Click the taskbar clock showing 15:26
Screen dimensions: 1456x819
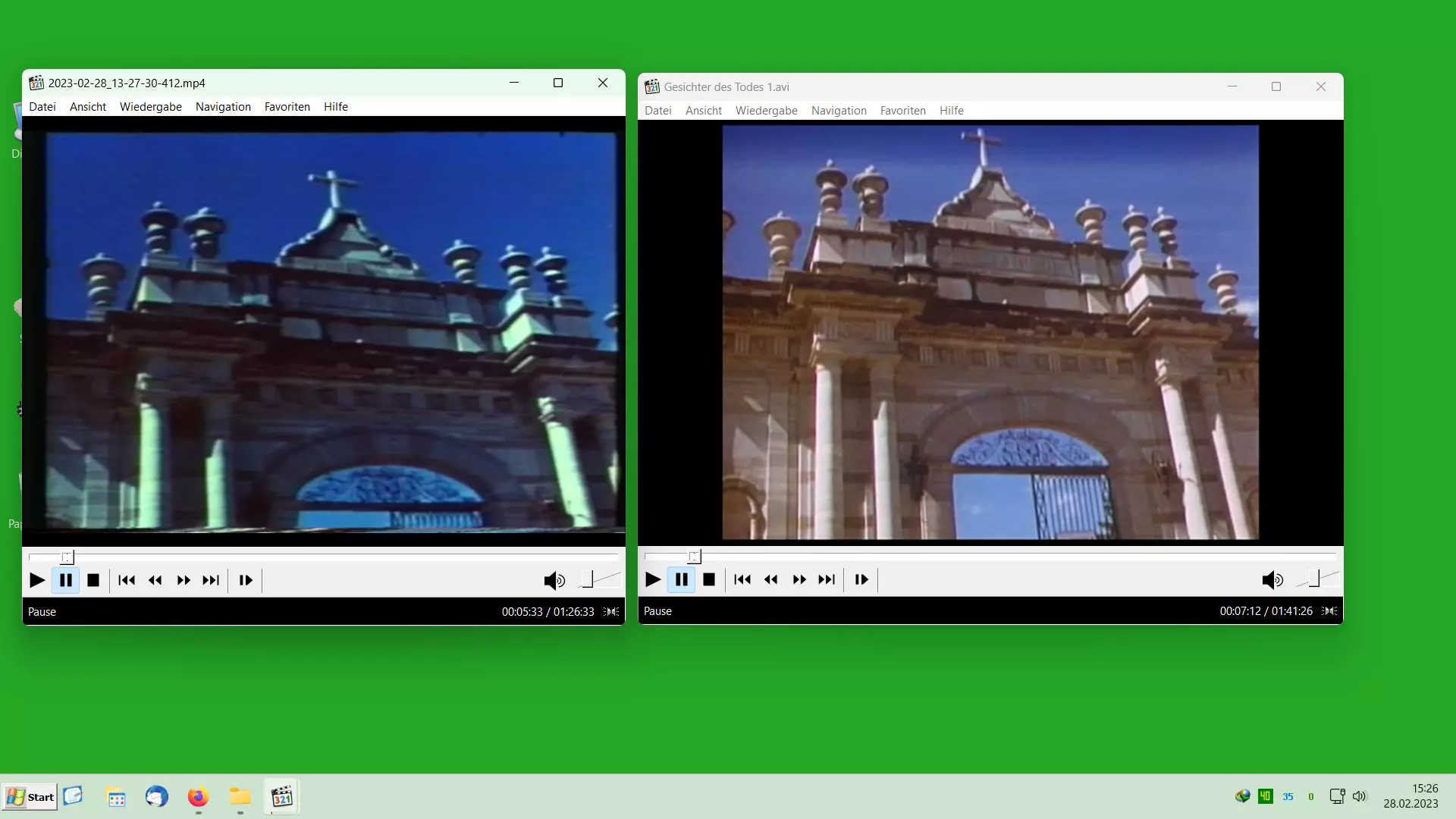1410,796
